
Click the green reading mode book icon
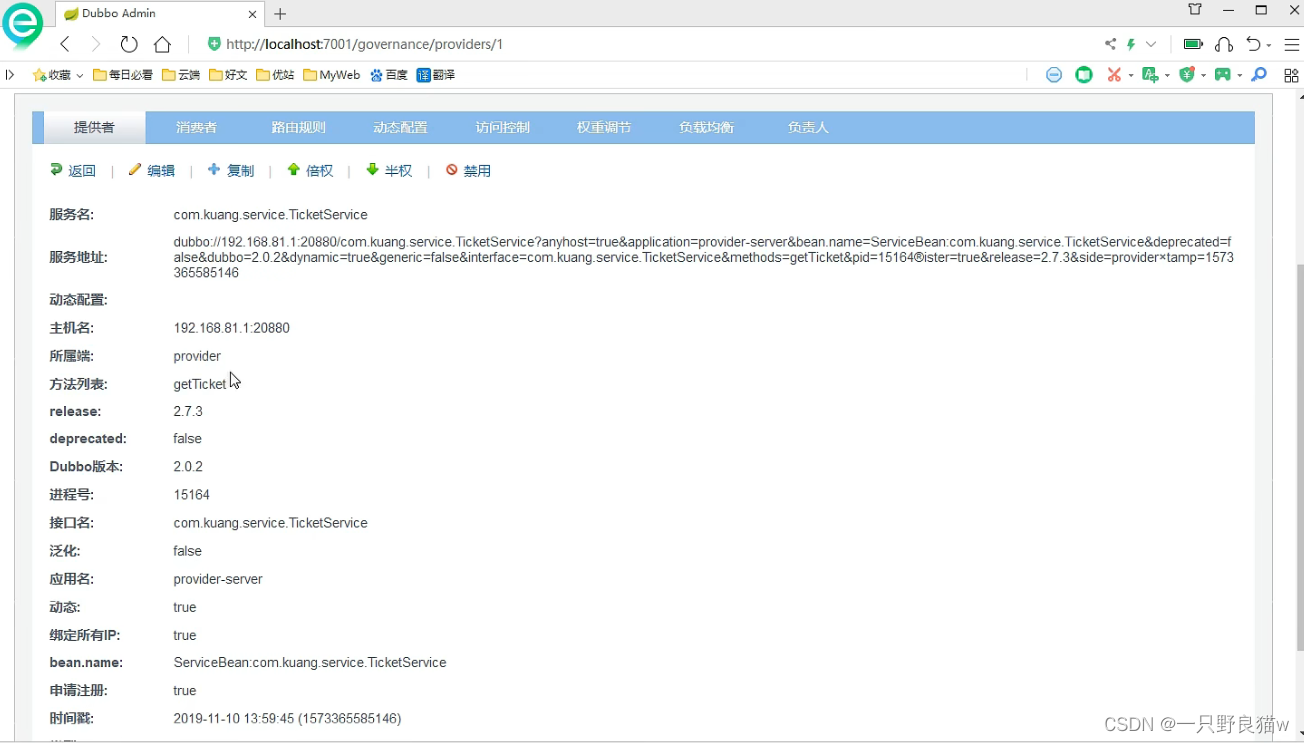point(1084,75)
